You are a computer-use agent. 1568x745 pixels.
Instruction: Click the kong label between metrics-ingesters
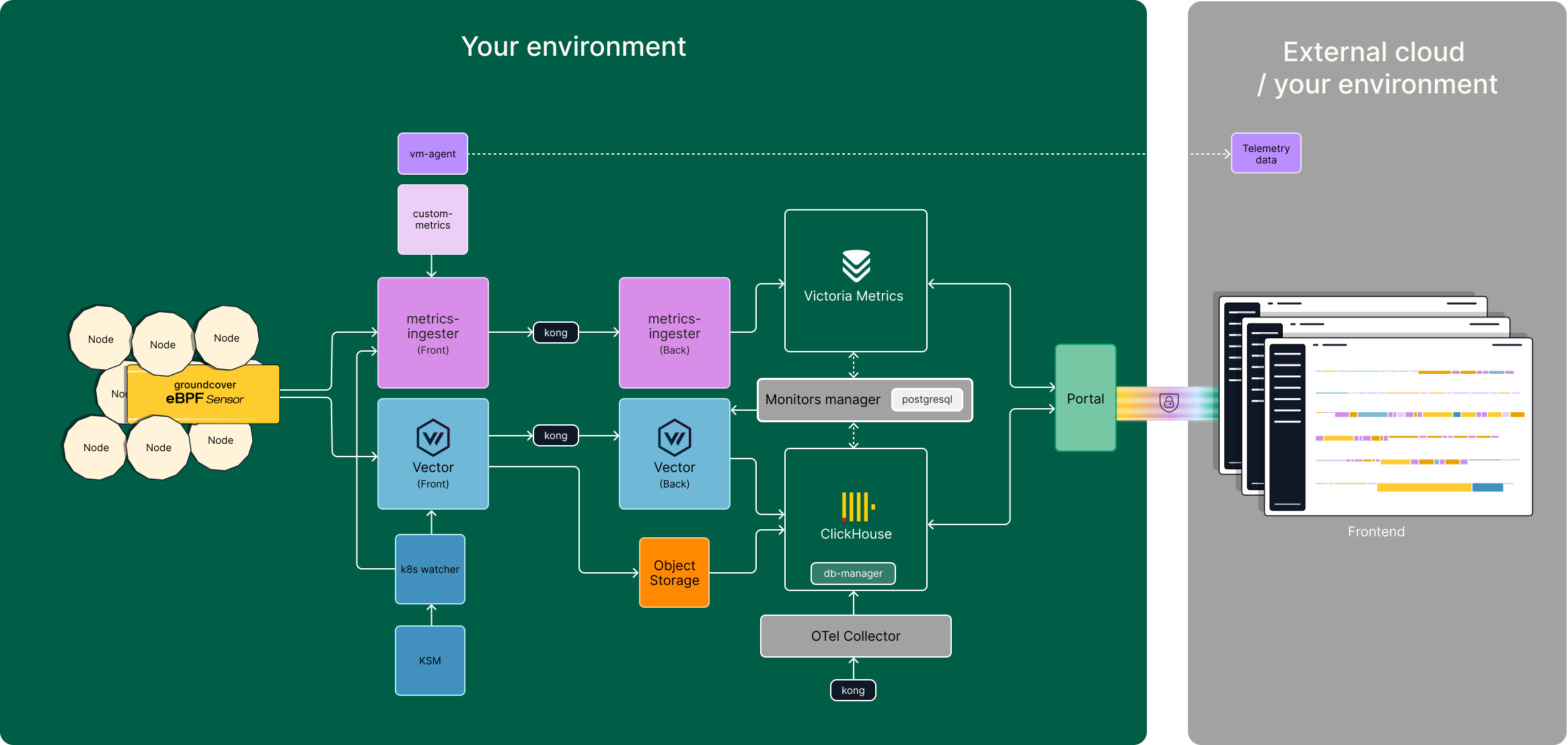555,332
